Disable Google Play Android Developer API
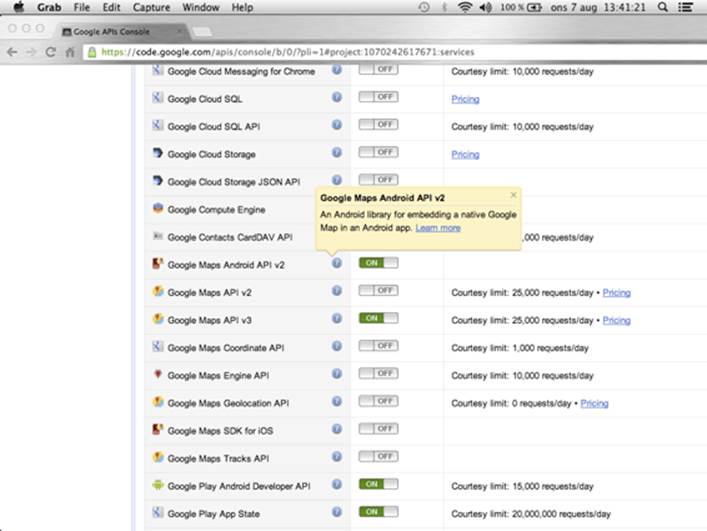 [378, 484]
